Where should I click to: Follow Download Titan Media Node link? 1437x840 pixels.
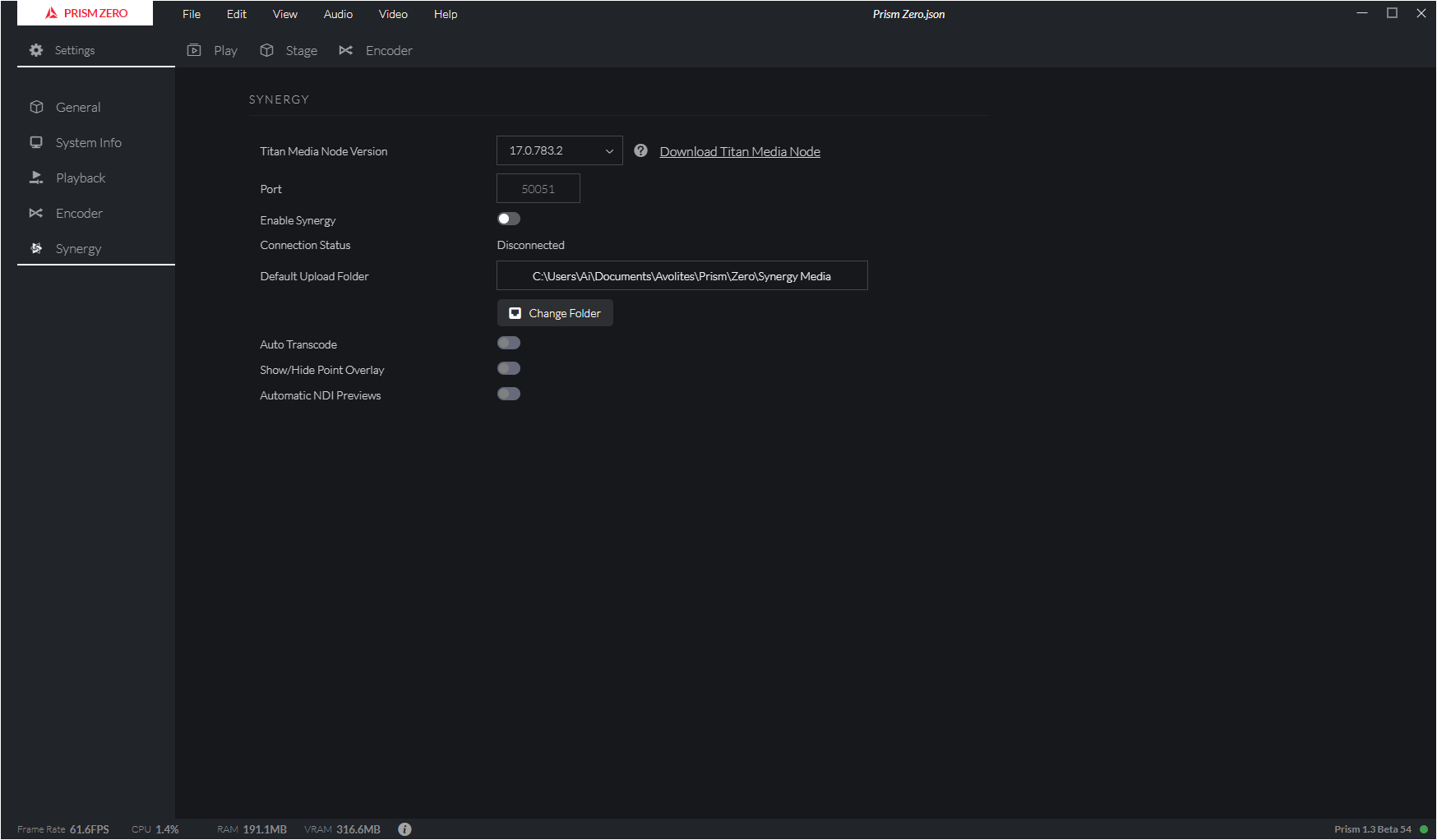[740, 152]
